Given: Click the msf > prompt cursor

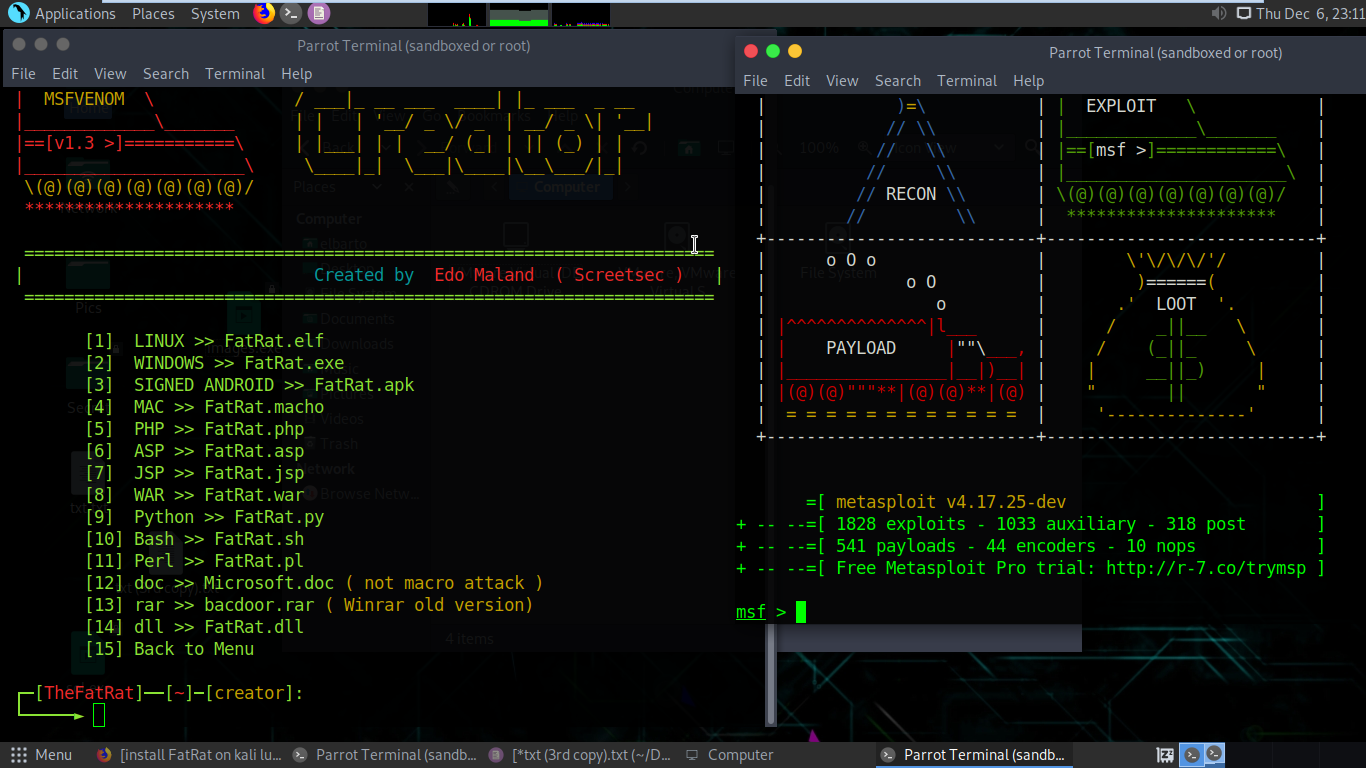Looking at the screenshot, I should click(x=801, y=612).
